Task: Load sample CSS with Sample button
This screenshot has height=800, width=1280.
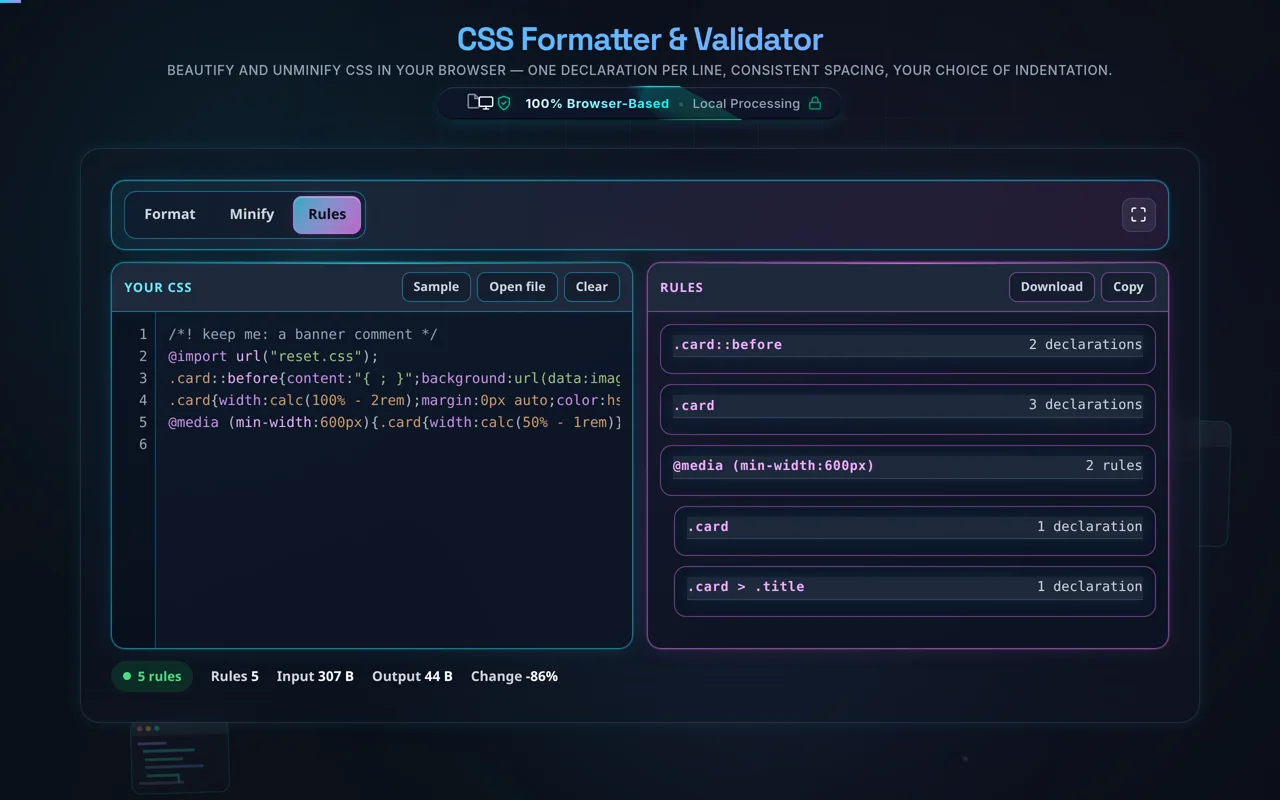Action: 436,287
